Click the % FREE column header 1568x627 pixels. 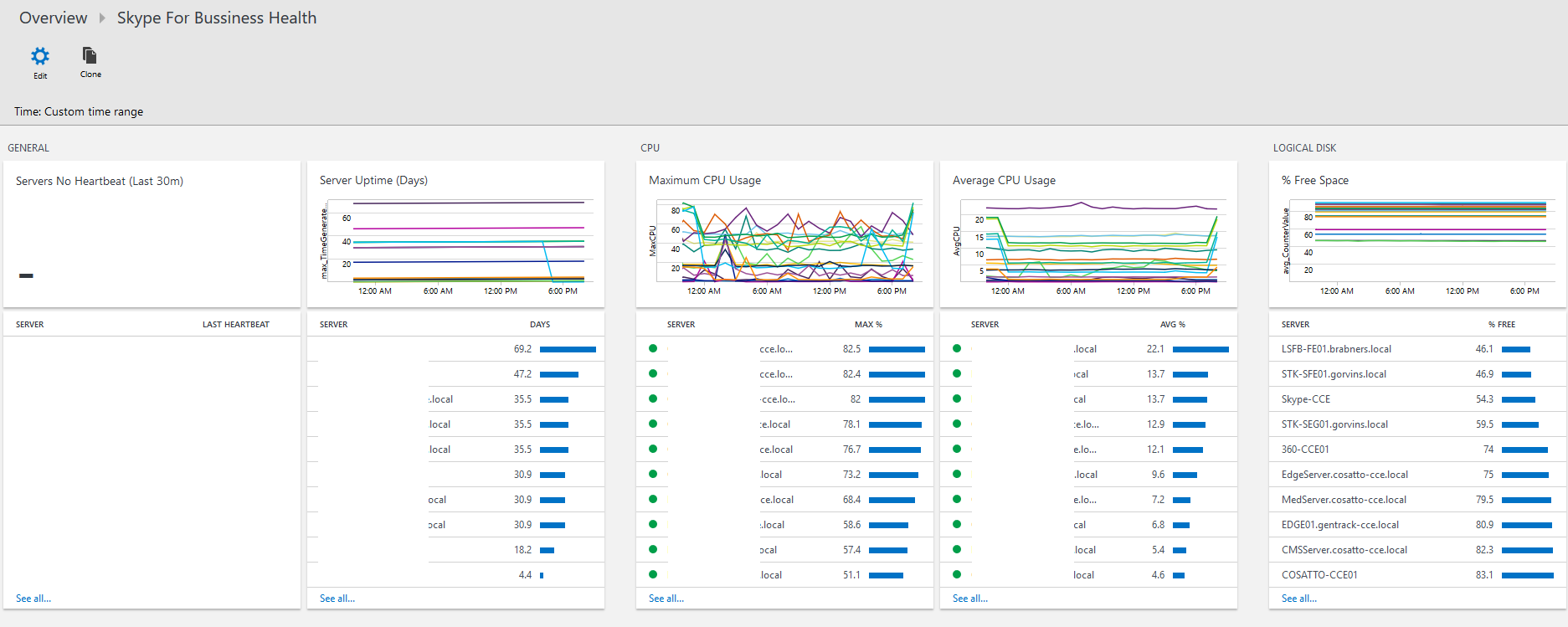click(1501, 324)
